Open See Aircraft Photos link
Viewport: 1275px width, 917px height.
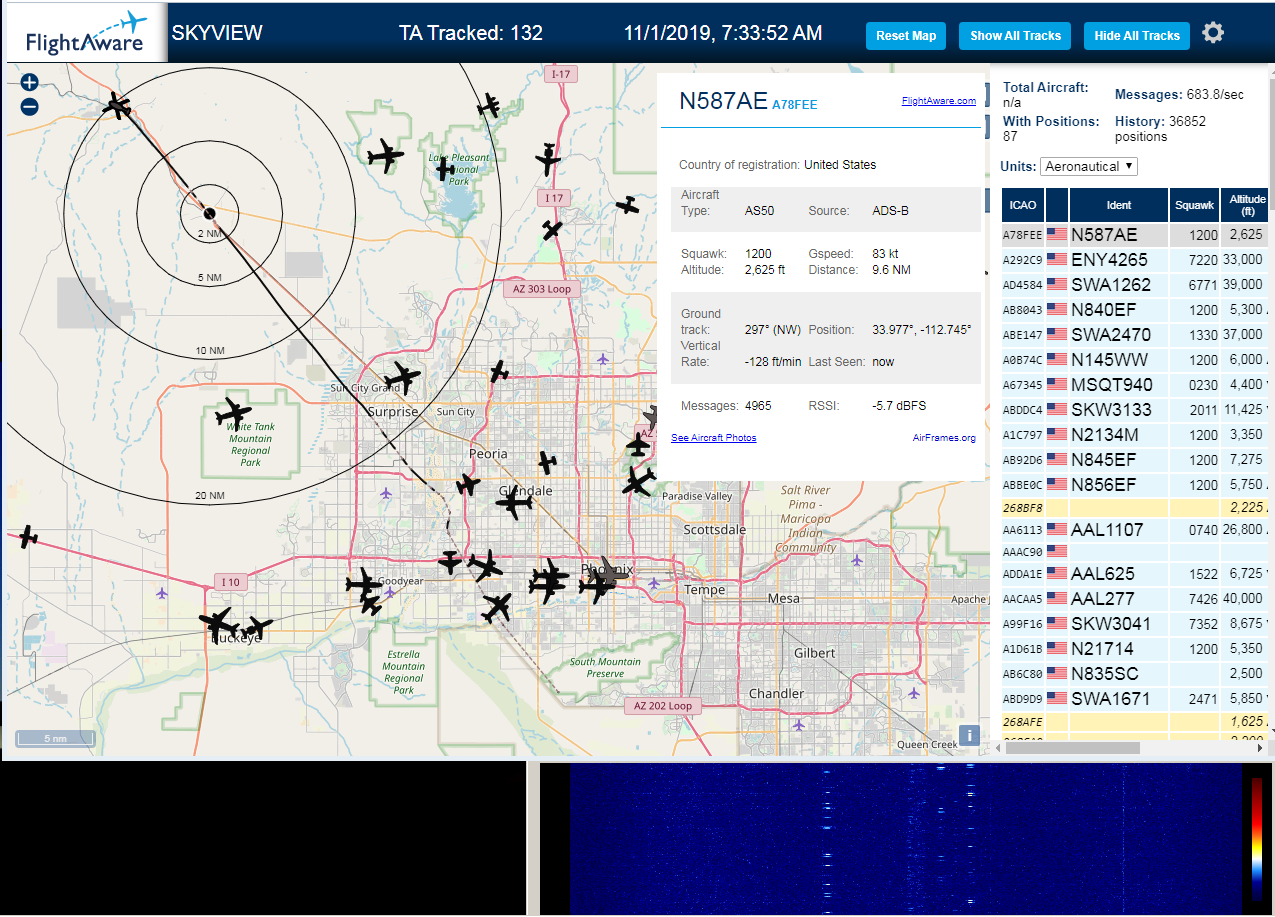[714, 438]
